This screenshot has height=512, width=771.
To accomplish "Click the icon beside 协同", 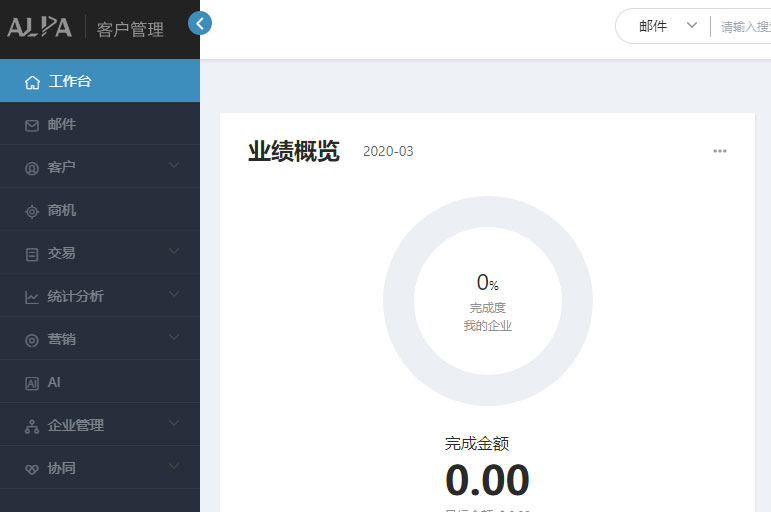I will point(32,469).
